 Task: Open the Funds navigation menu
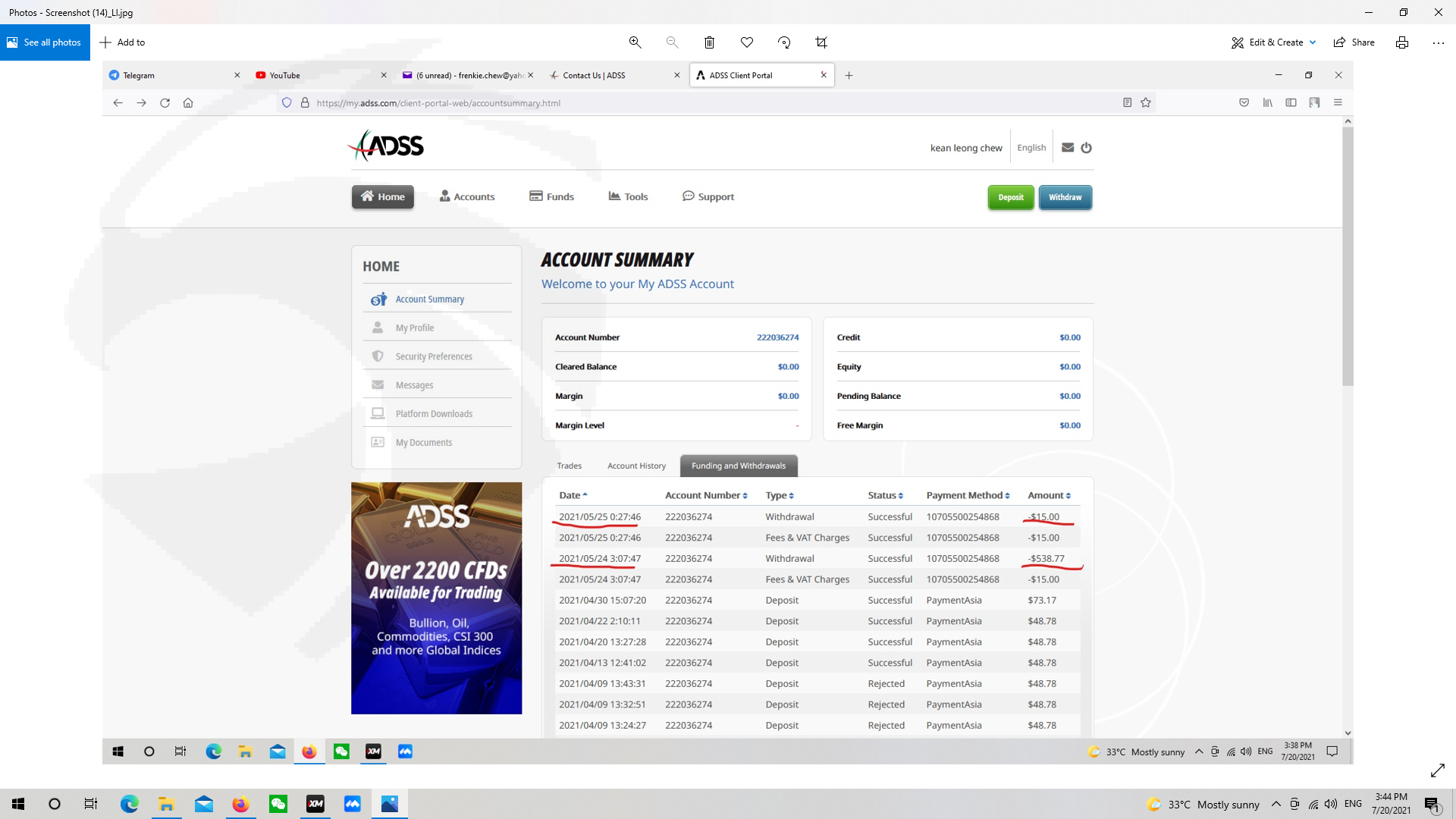(551, 197)
